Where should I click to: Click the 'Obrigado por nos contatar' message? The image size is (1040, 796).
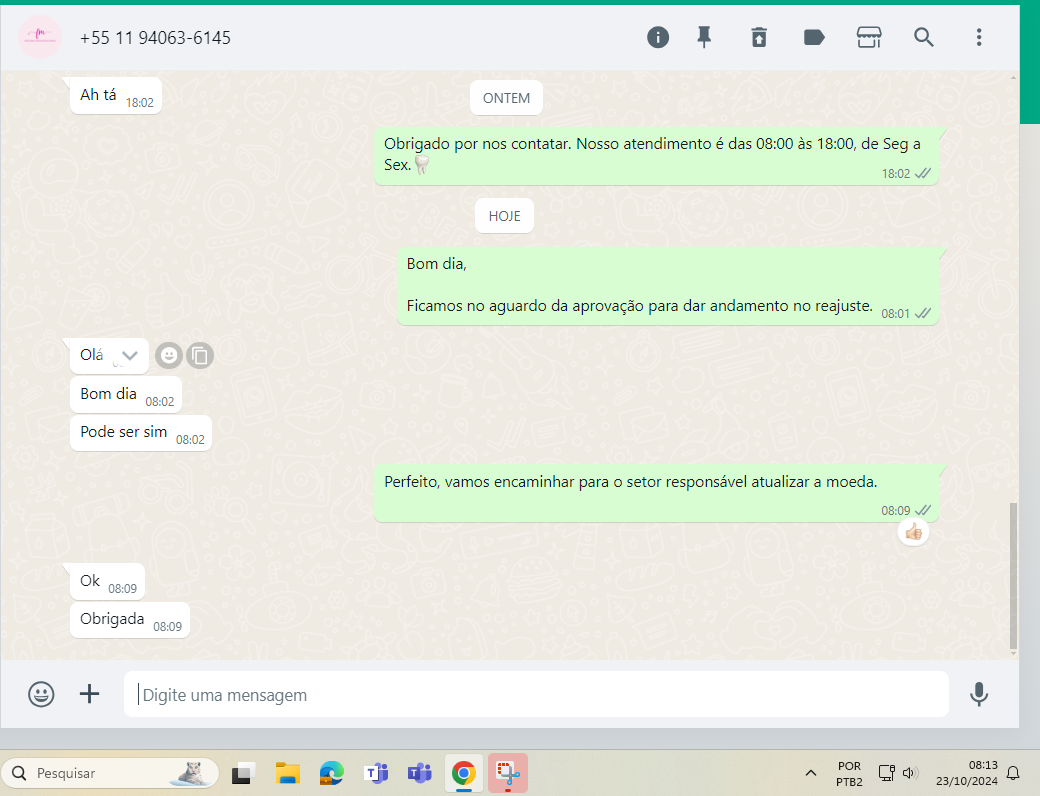657,157
